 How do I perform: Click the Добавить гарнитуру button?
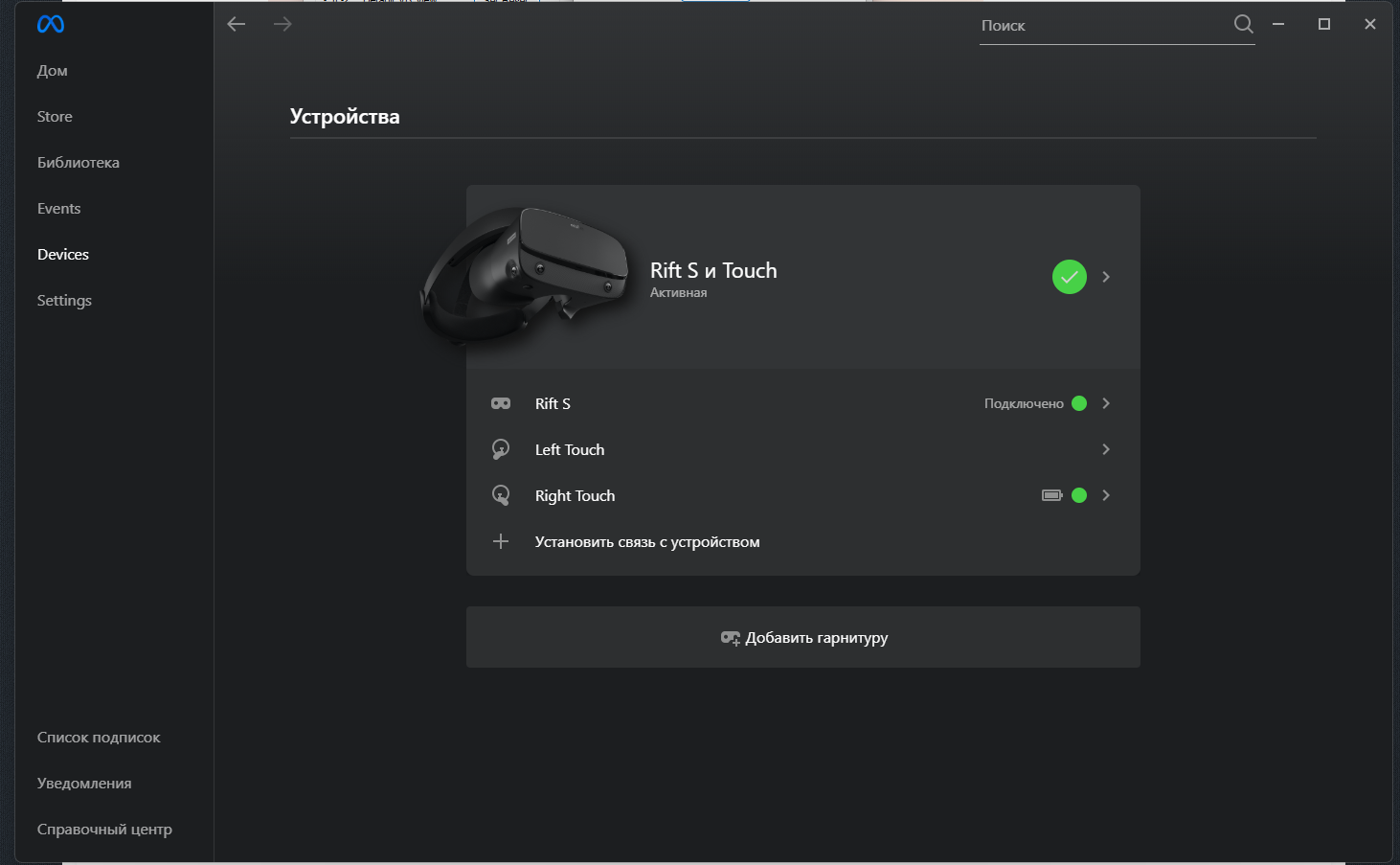coord(803,637)
